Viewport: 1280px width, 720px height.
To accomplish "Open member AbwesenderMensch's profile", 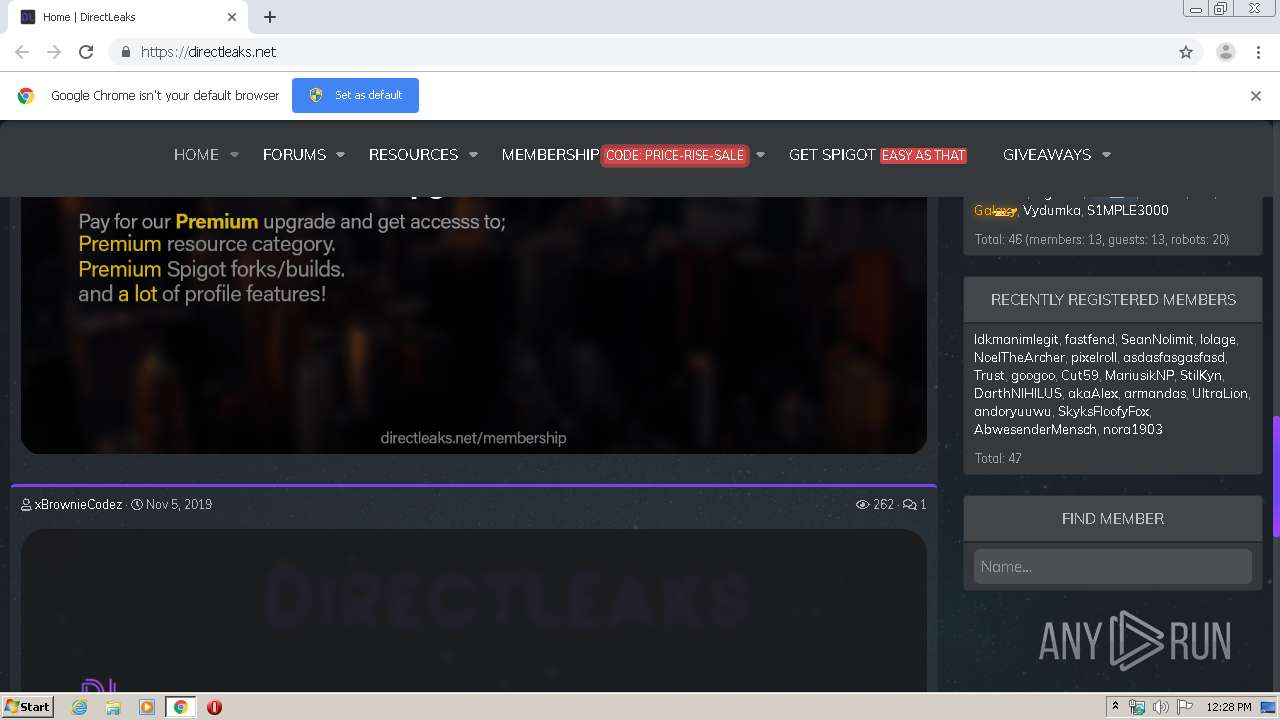I will [1035, 430].
